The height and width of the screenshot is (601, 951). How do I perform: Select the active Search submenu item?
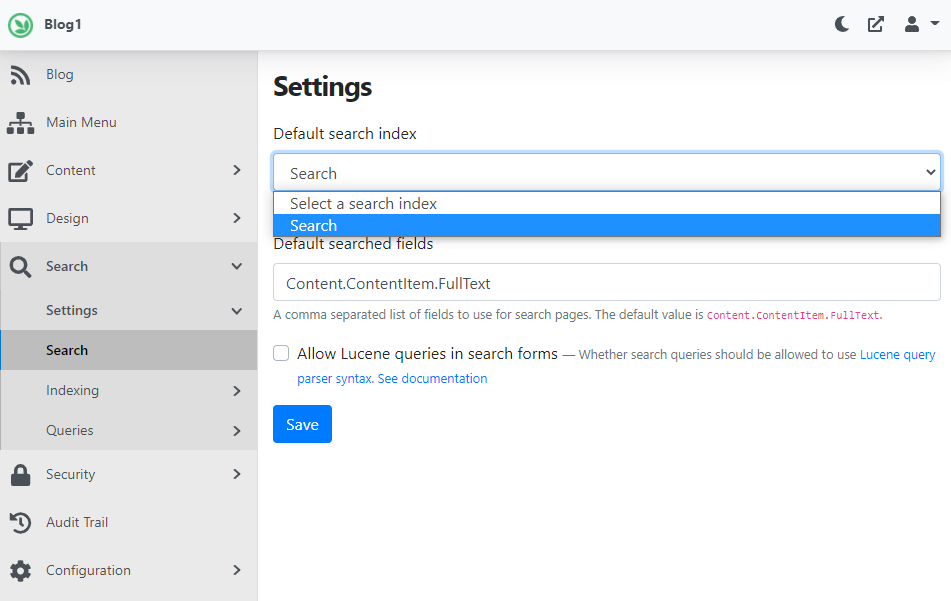[129, 350]
